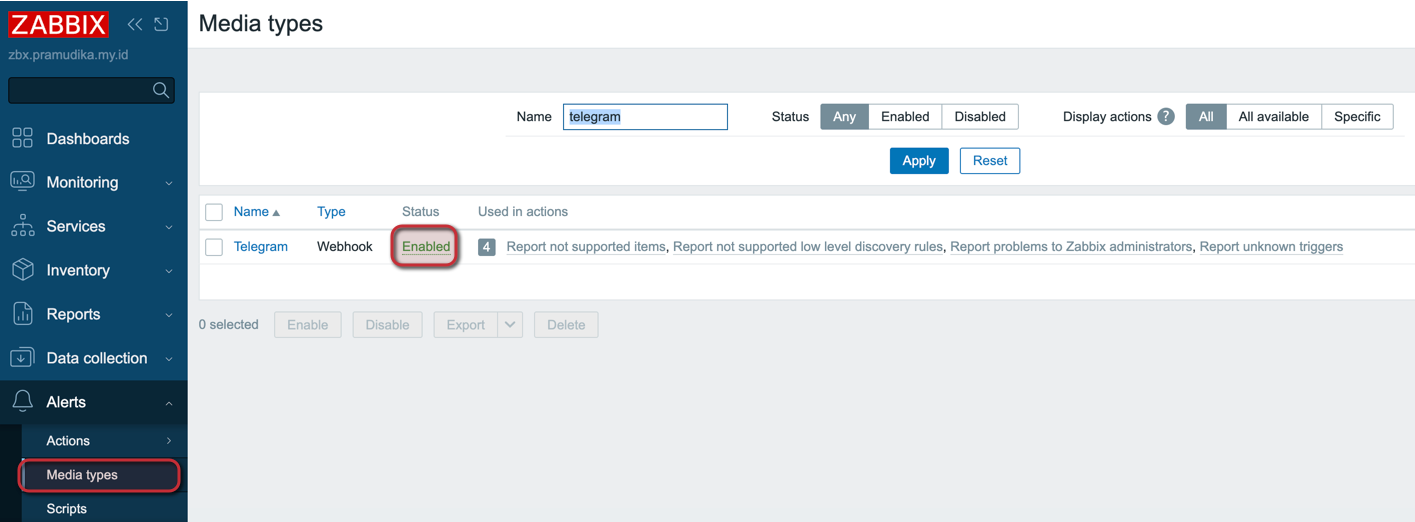Click the Inventory cube icon
This screenshot has height=522, width=1415.
point(22,270)
